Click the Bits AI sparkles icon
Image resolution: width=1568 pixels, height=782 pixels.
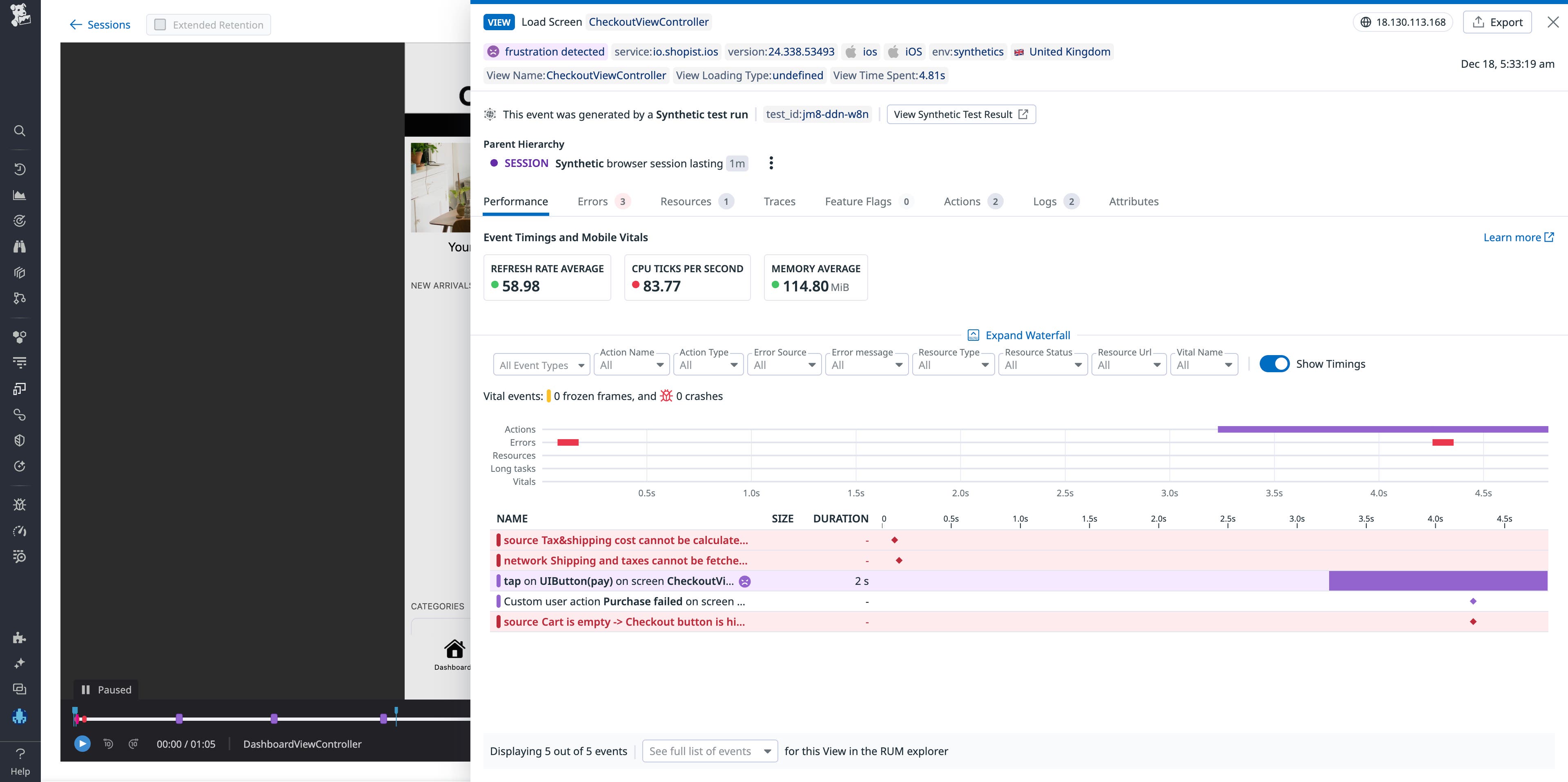point(20,663)
